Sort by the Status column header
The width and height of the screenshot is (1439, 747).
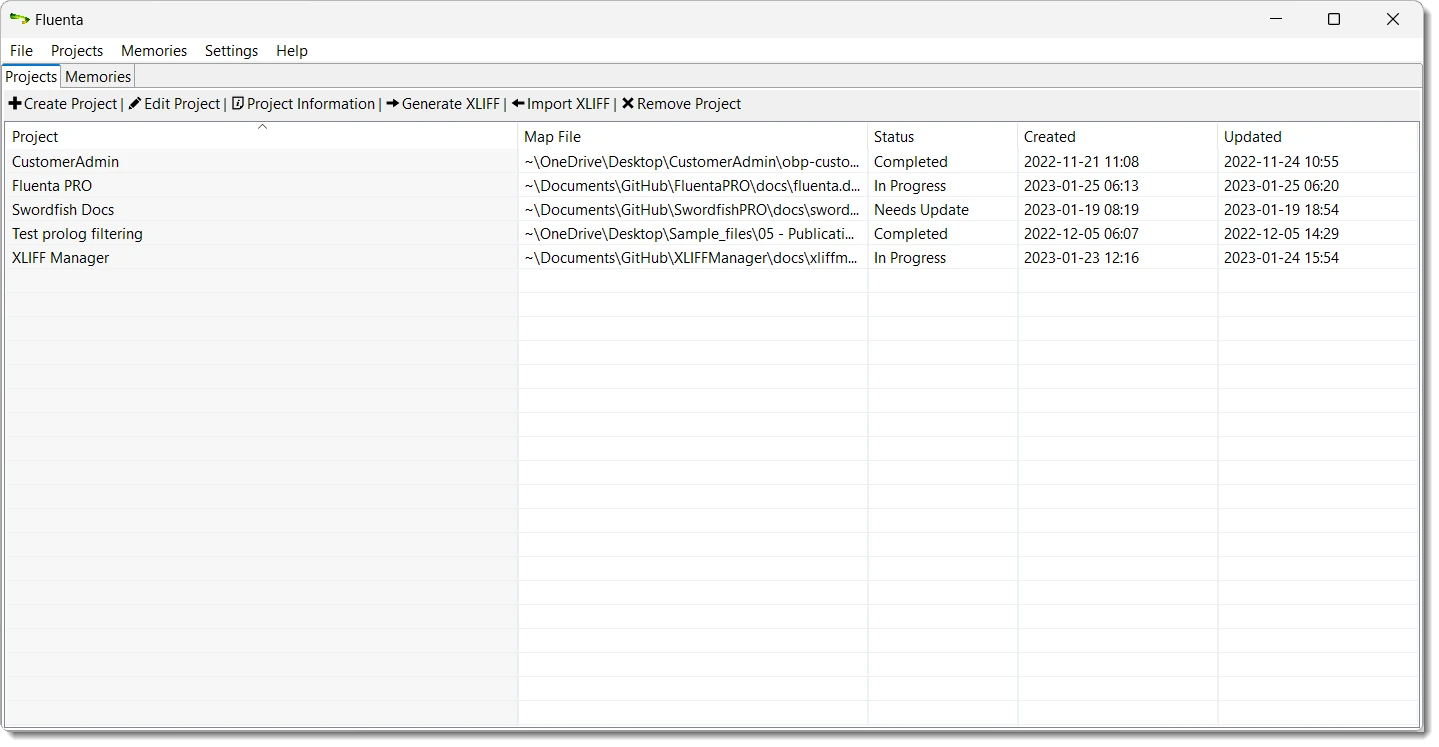pos(942,137)
